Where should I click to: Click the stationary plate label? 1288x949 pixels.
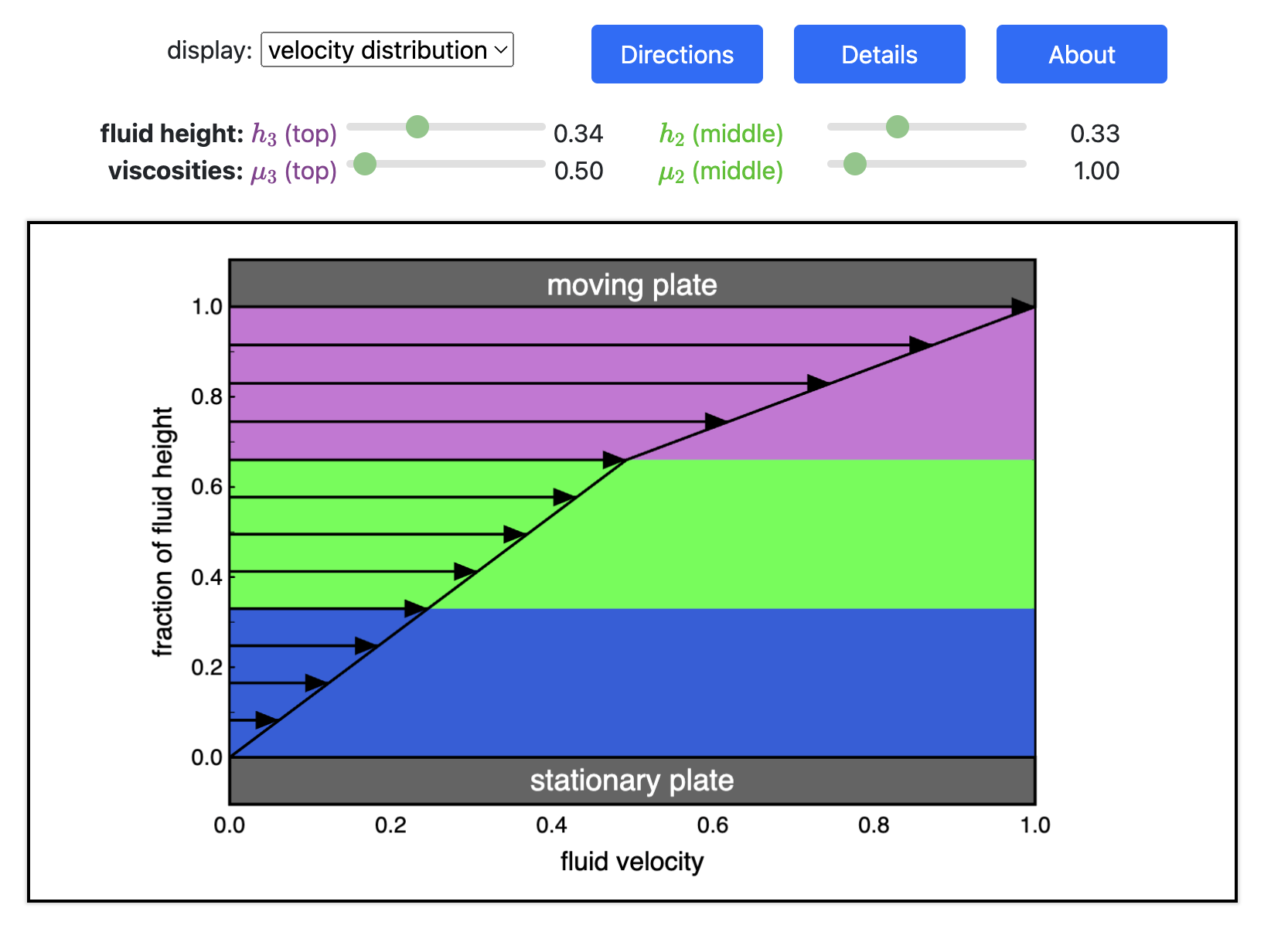632,781
